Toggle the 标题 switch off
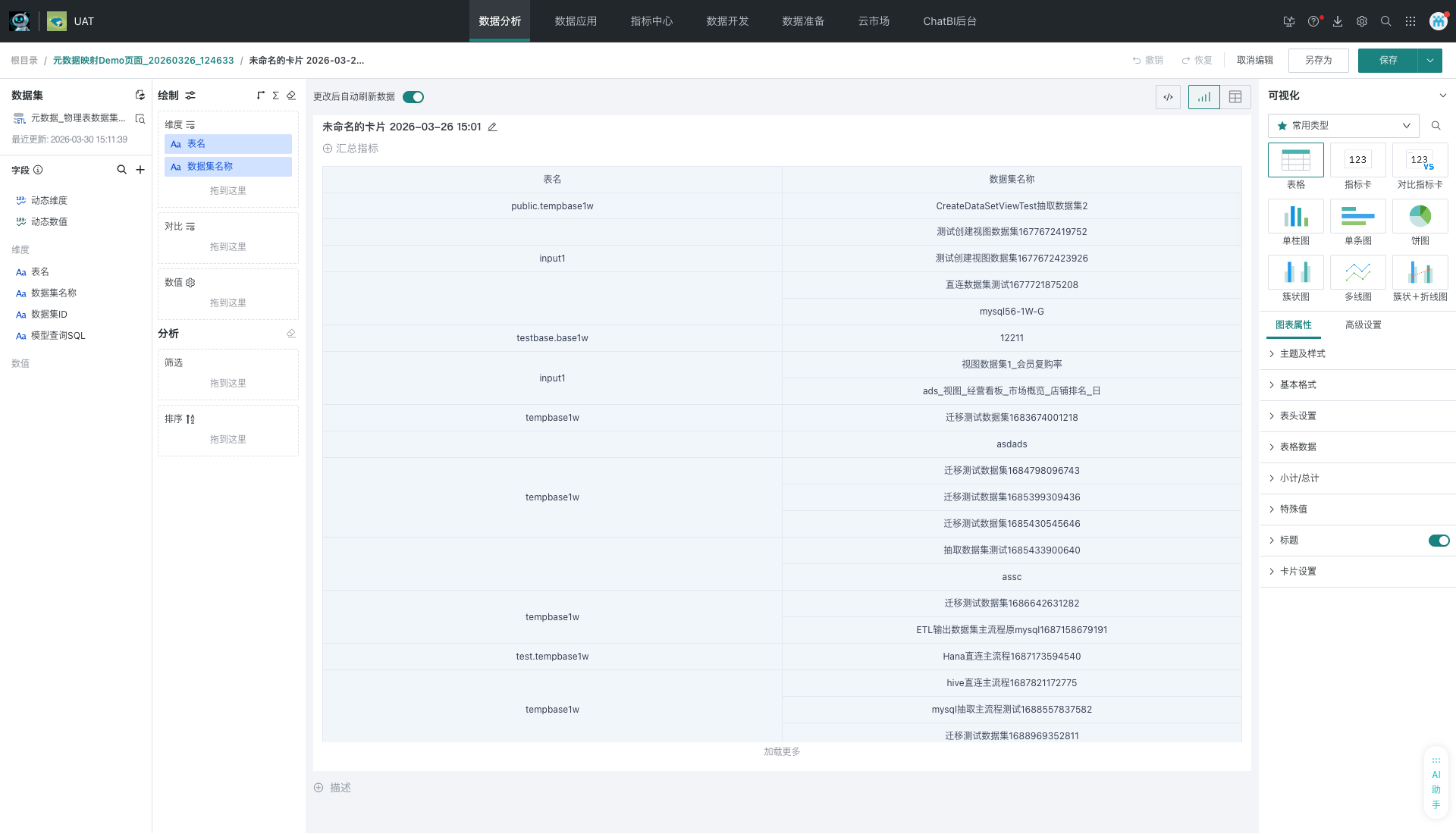 click(1439, 541)
